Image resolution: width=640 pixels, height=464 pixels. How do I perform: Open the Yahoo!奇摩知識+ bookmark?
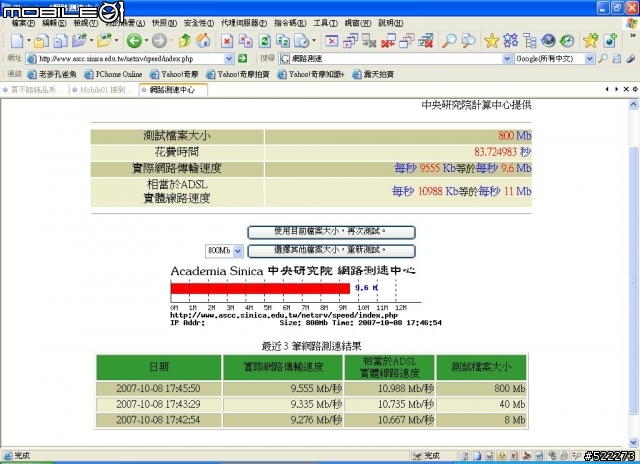tap(311, 74)
